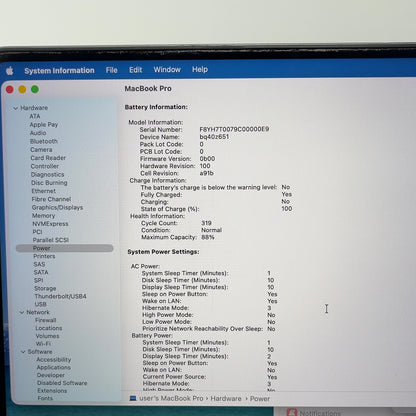Open the Apple menu icon
Viewport: 416px width, 416px height.
click(x=10, y=71)
